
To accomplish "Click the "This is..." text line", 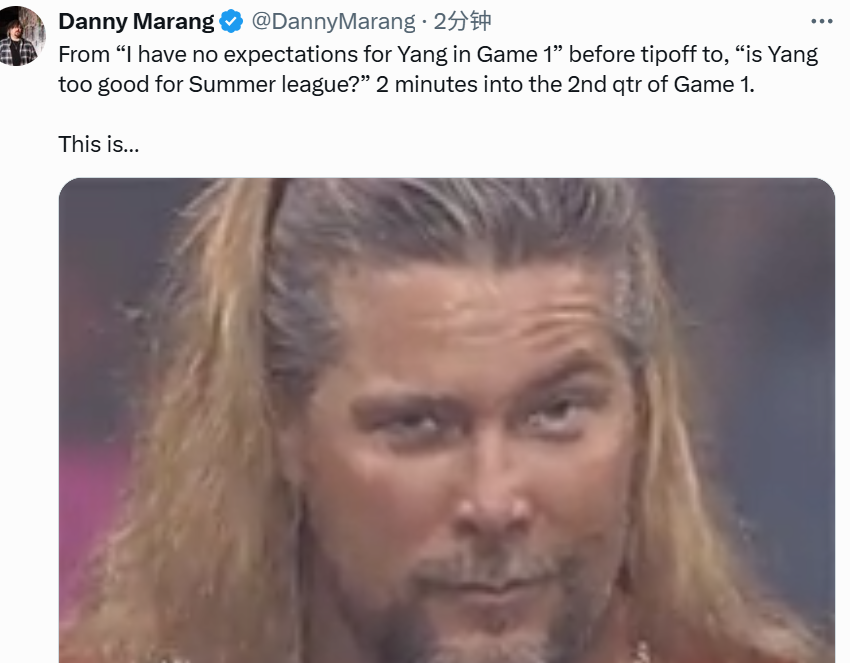I will [98, 144].
